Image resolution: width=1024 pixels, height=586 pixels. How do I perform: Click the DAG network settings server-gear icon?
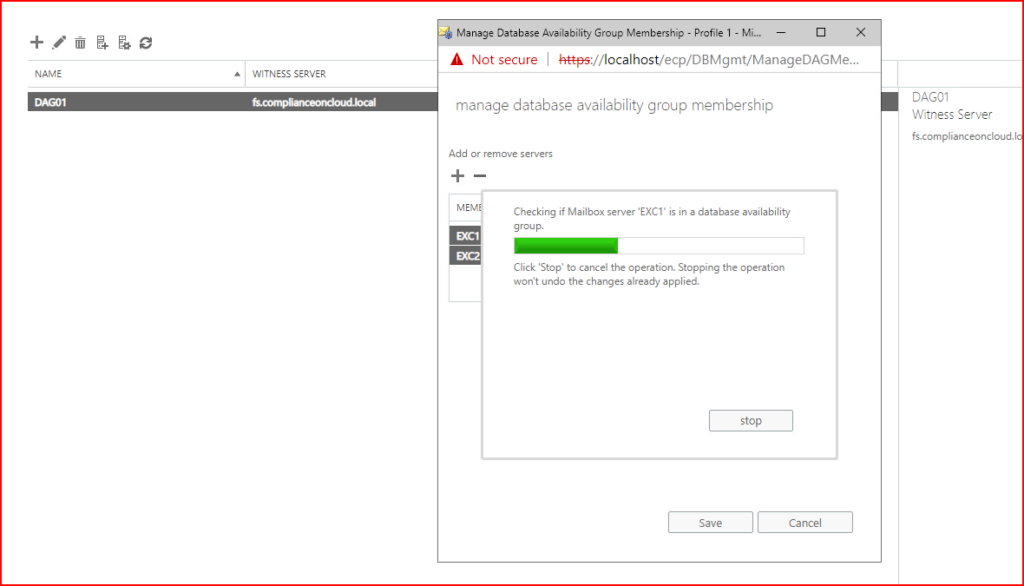click(x=124, y=42)
